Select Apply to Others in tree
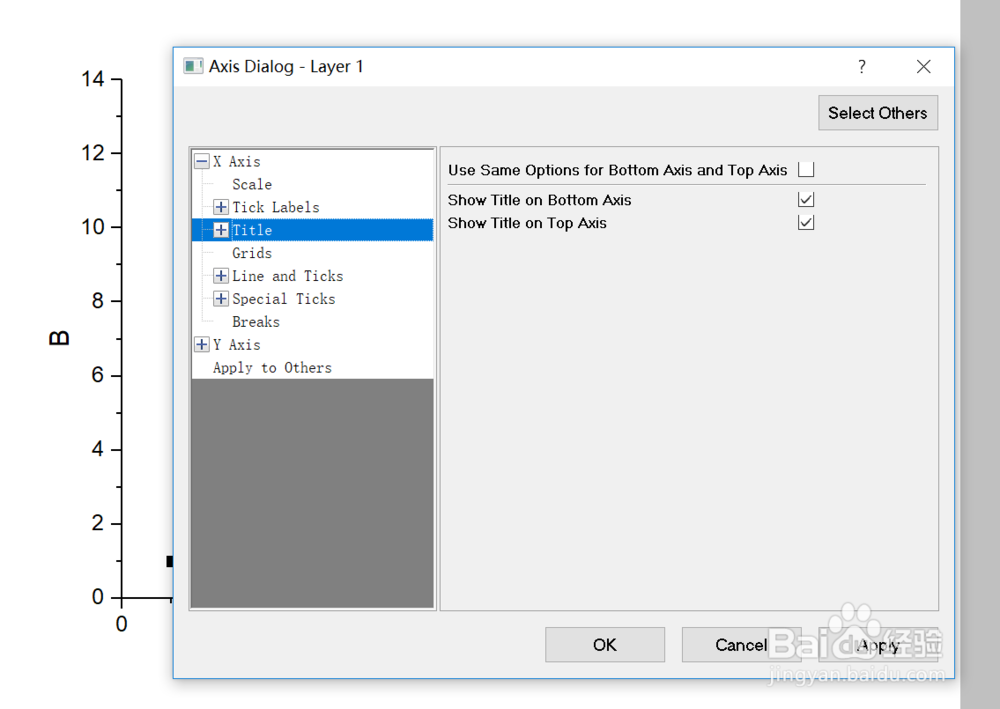The width and height of the screenshot is (1000, 709). [272, 368]
